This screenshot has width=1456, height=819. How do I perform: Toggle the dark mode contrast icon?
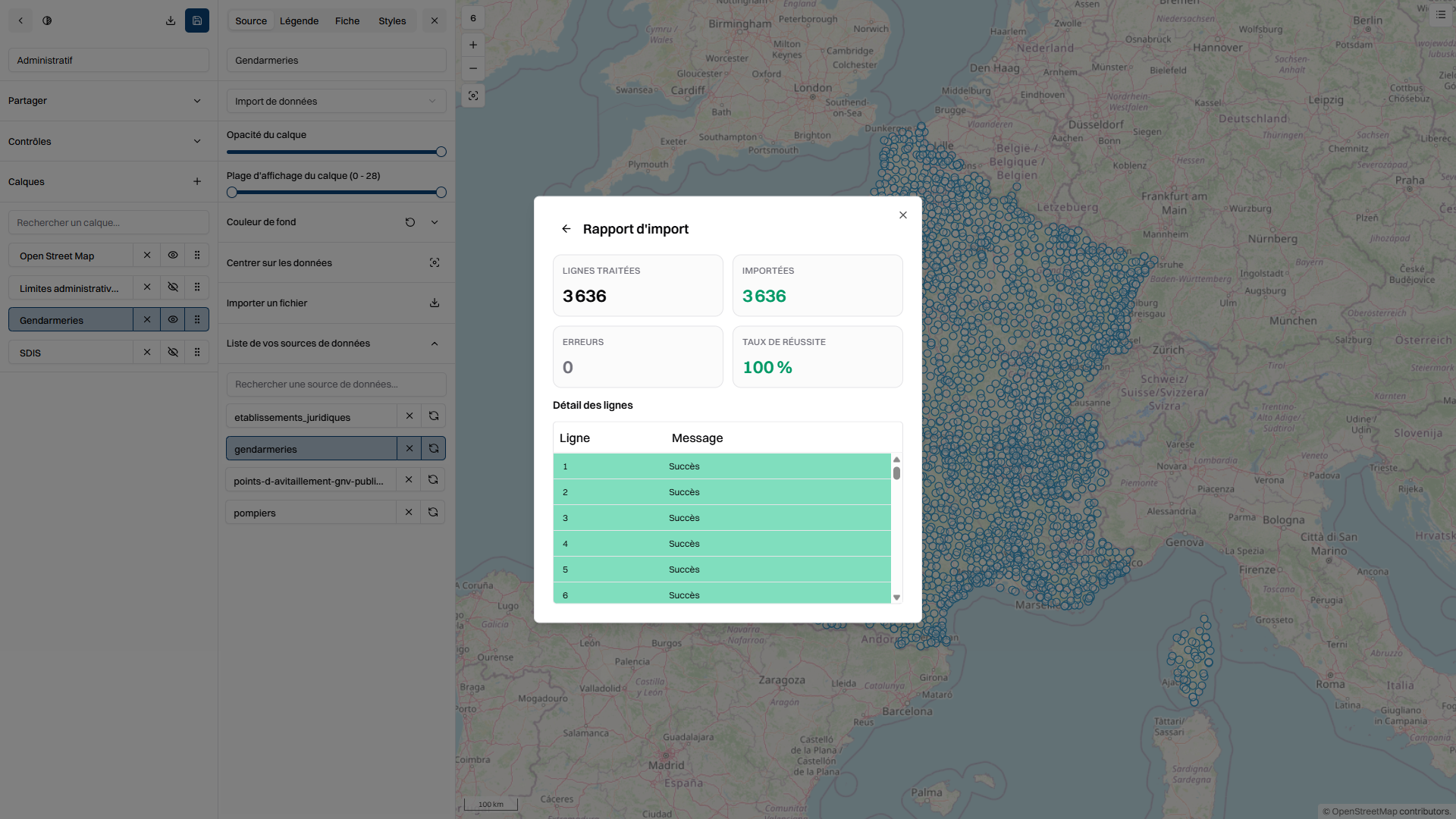point(47,20)
